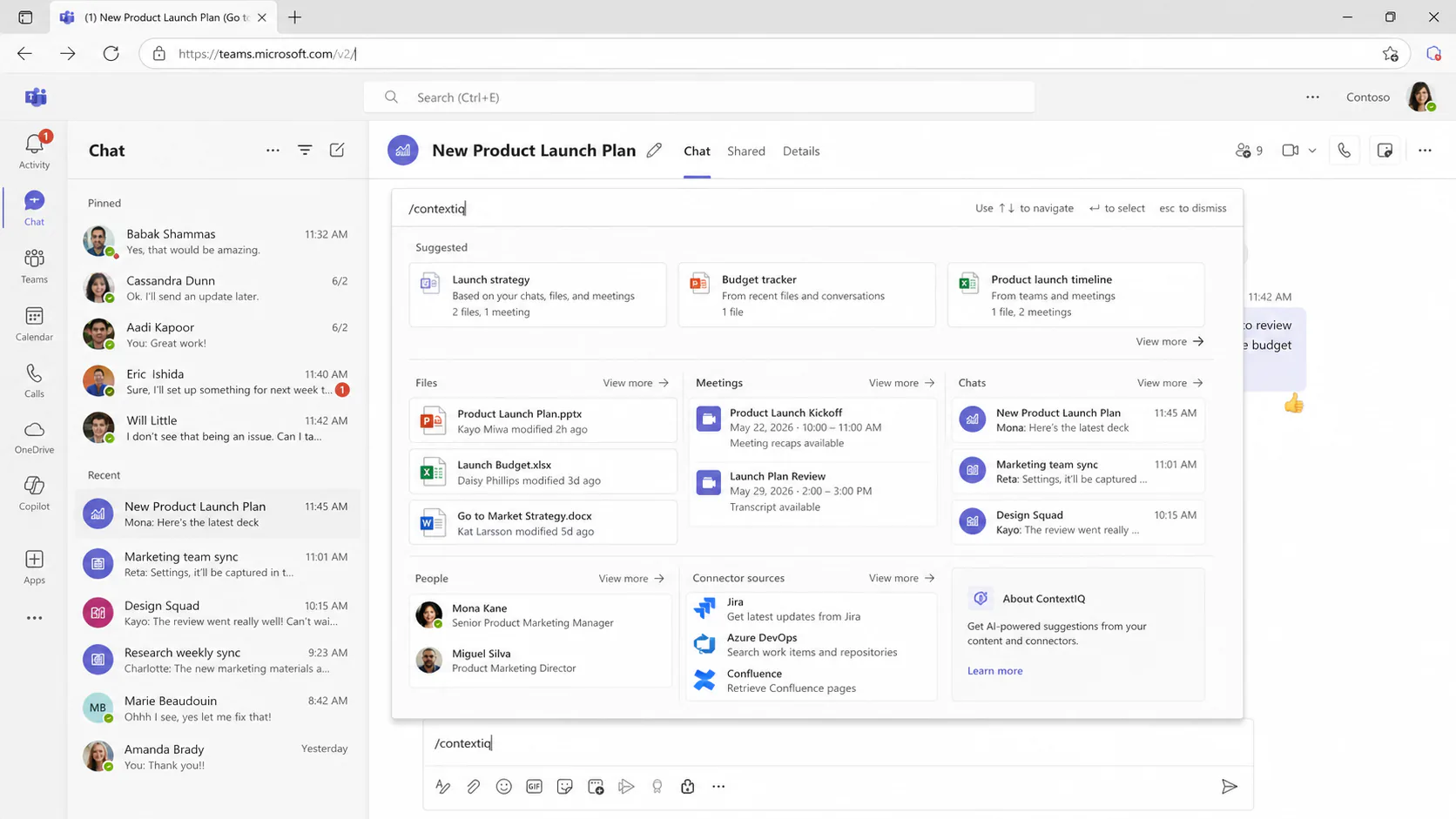The width and height of the screenshot is (1456, 819).
Task: Open chat list more options ellipsis
Action: 273,151
